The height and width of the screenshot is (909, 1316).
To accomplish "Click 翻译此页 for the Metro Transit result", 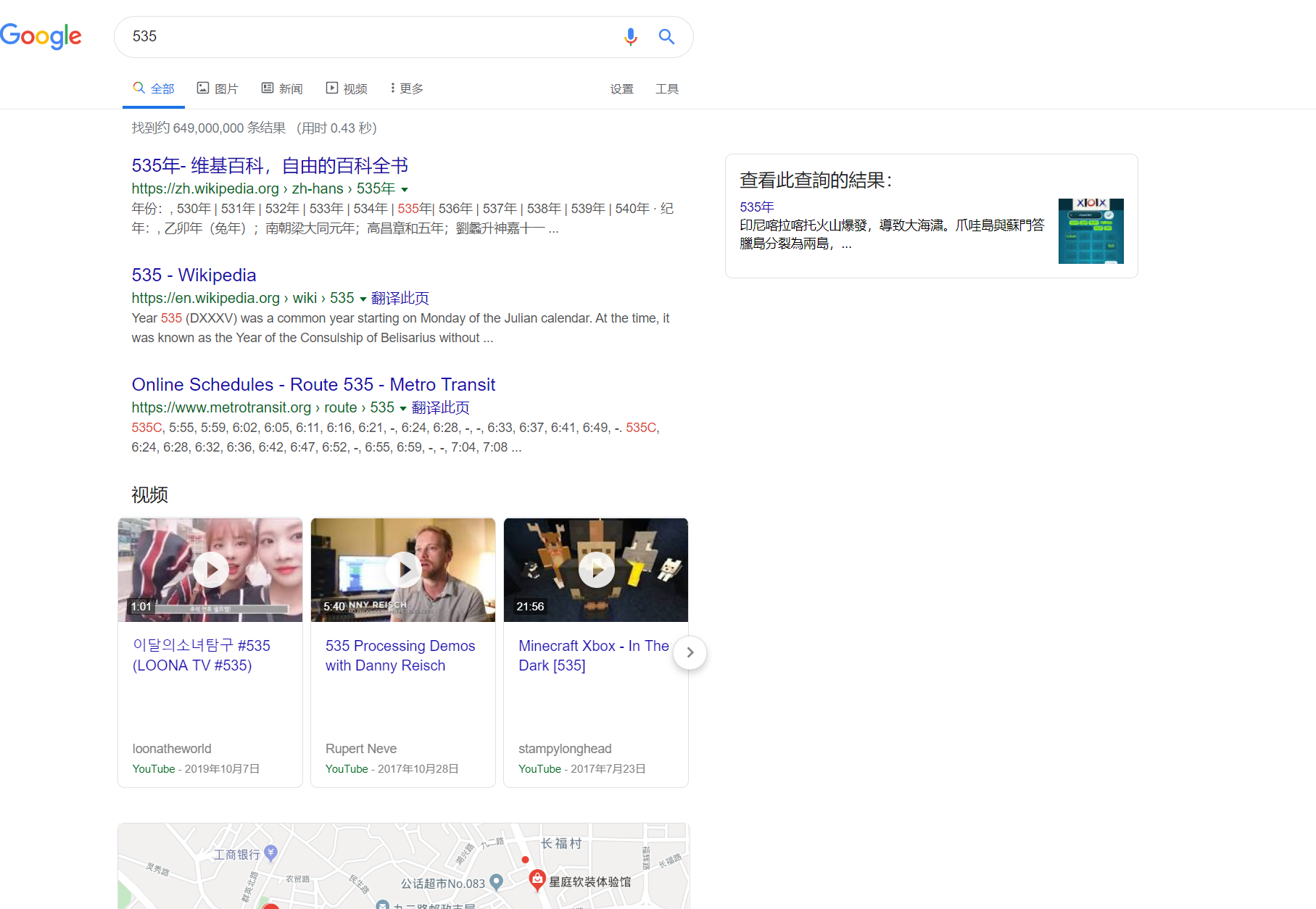I will click(441, 407).
